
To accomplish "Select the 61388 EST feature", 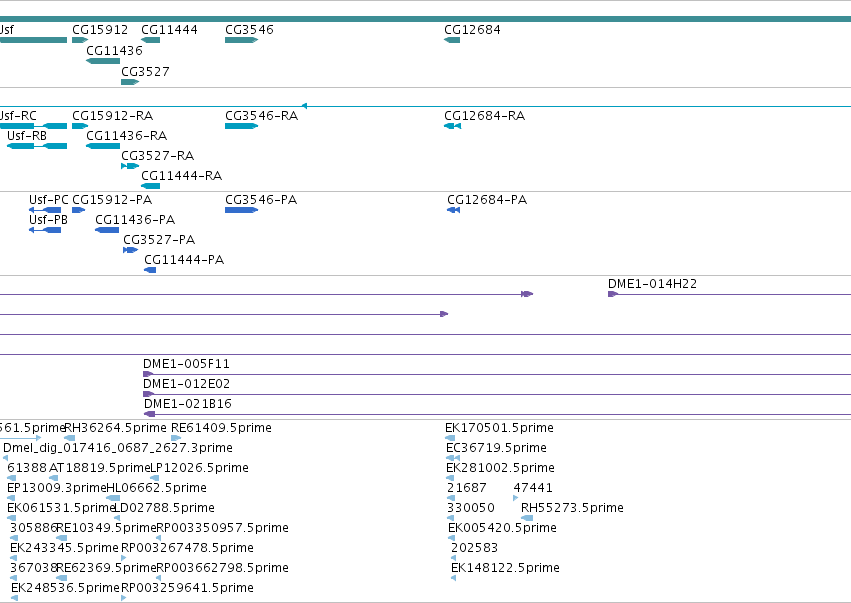I will click(x=11, y=478).
